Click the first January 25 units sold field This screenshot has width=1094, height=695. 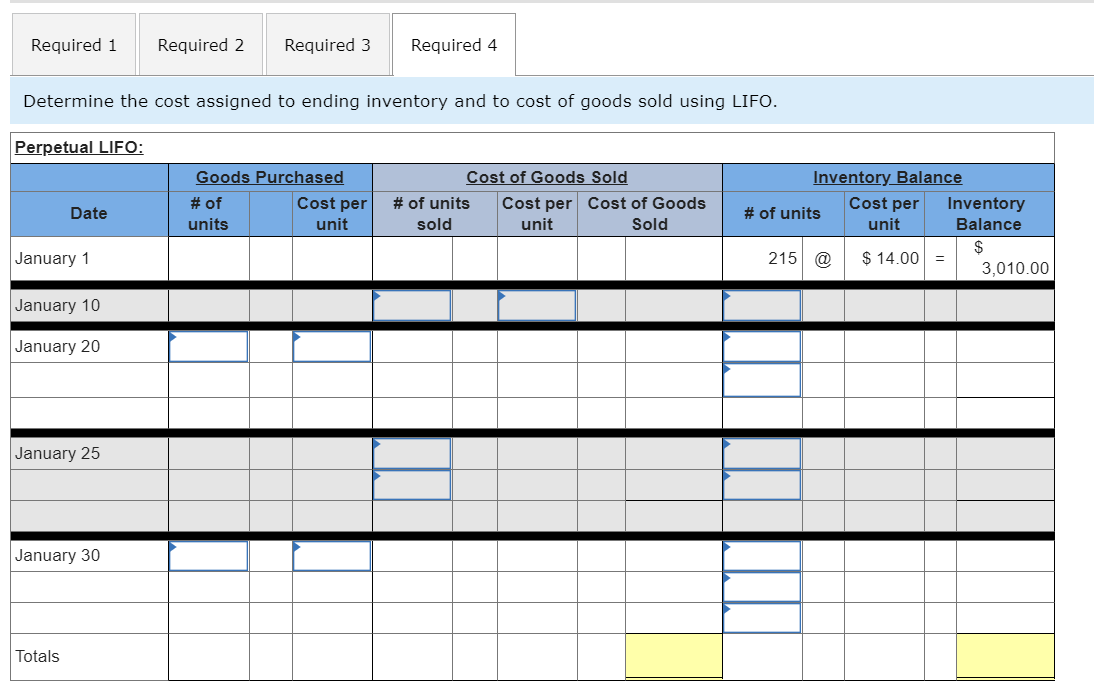[412, 453]
